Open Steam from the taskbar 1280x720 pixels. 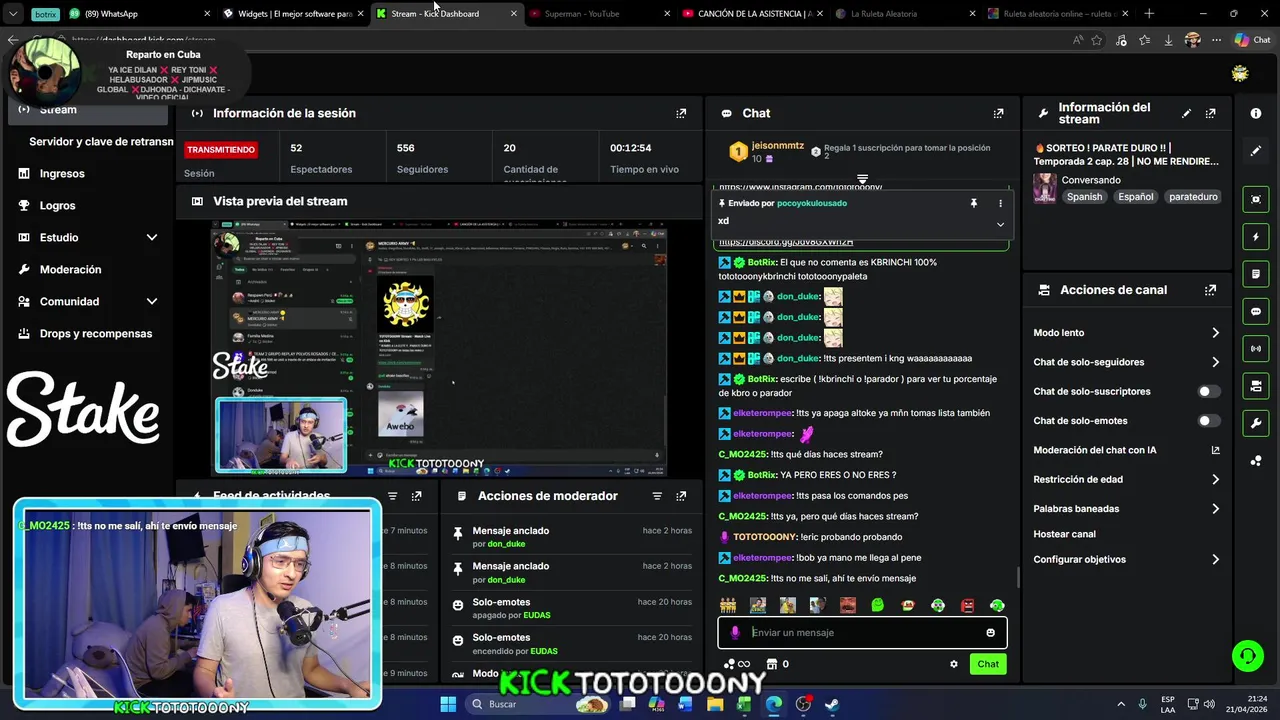point(831,704)
